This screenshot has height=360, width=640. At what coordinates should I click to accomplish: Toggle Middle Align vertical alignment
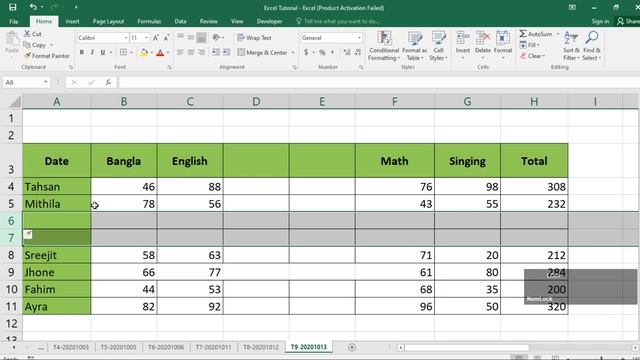191,38
